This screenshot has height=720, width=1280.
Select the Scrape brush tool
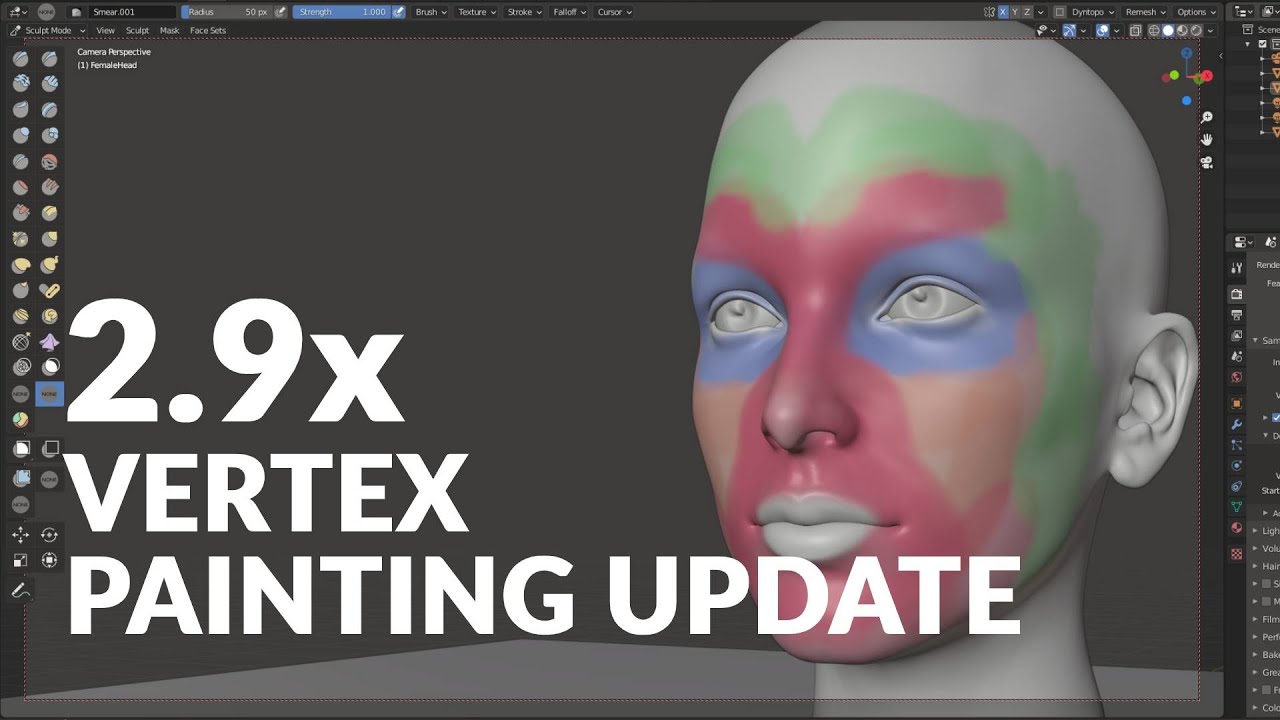click(x=20, y=213)
